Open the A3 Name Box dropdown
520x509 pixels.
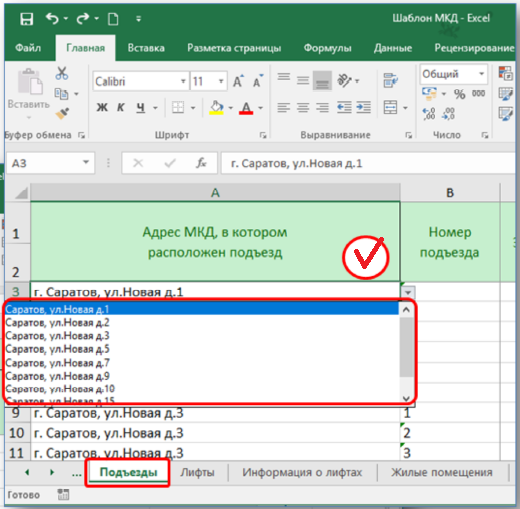(86, 163)
